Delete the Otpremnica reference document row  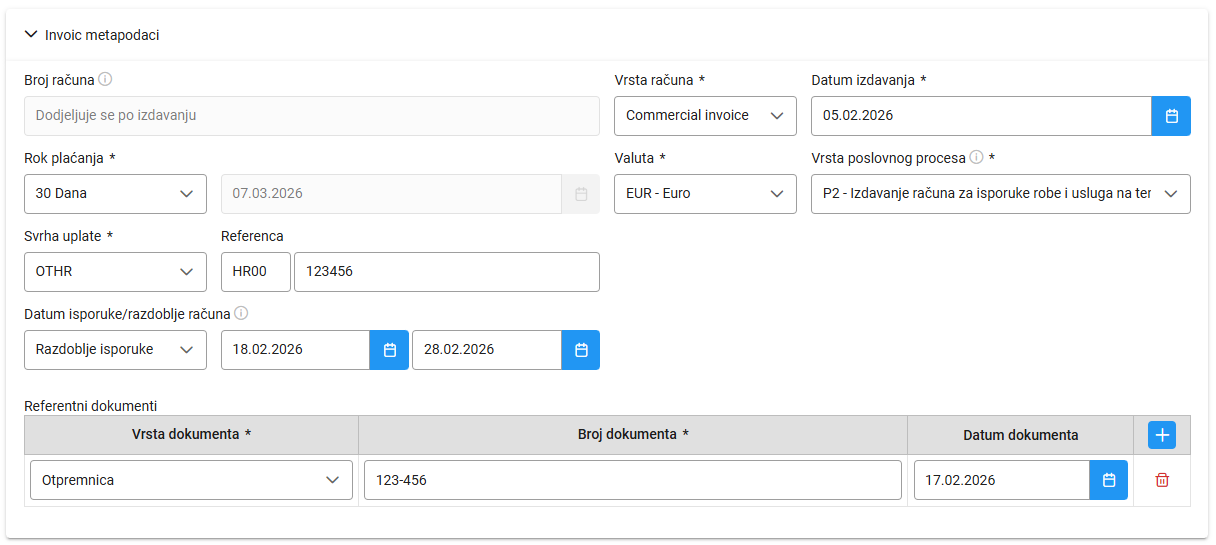point(1162,480)
